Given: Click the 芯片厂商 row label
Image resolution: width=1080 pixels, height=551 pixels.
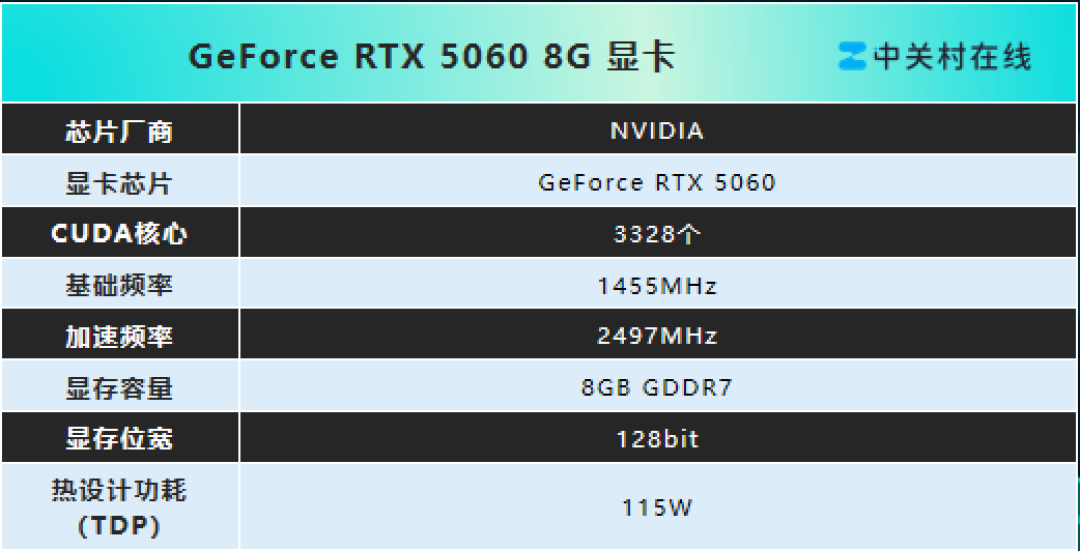Looking at the screenshot, I should pos(119,132).
